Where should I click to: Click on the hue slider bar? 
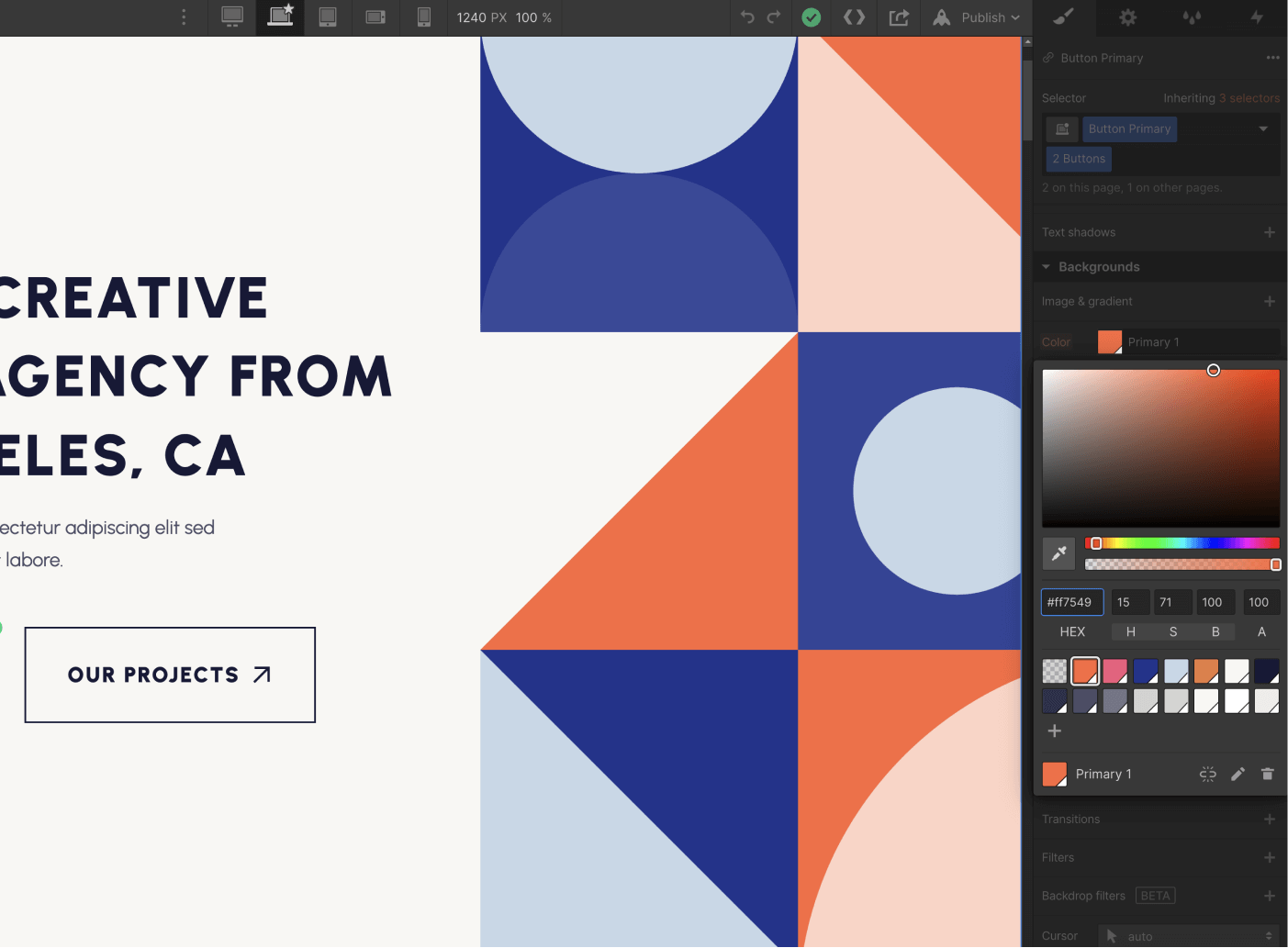[1182, 543]
